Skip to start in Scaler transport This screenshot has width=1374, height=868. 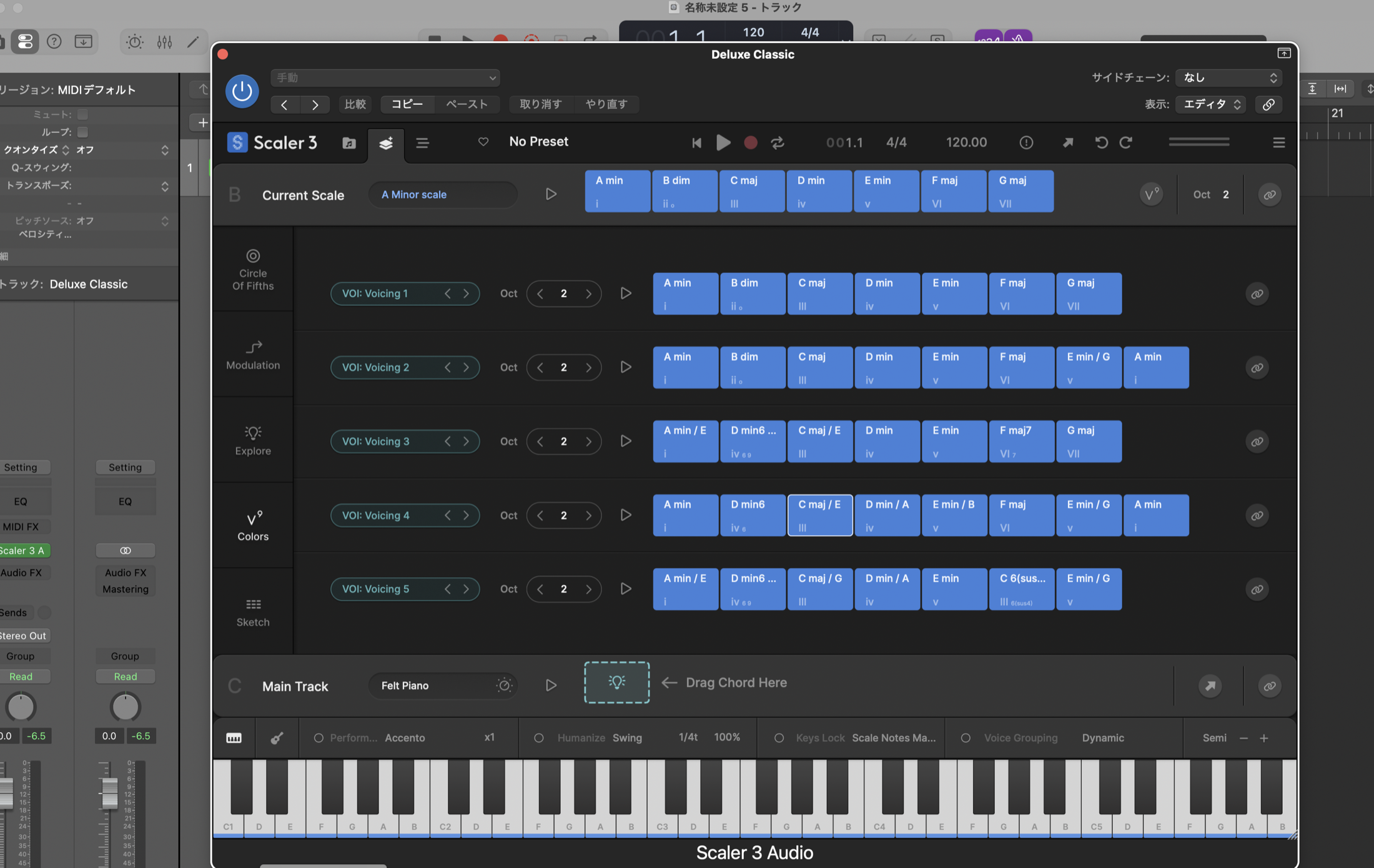click(x=696, y=143)
